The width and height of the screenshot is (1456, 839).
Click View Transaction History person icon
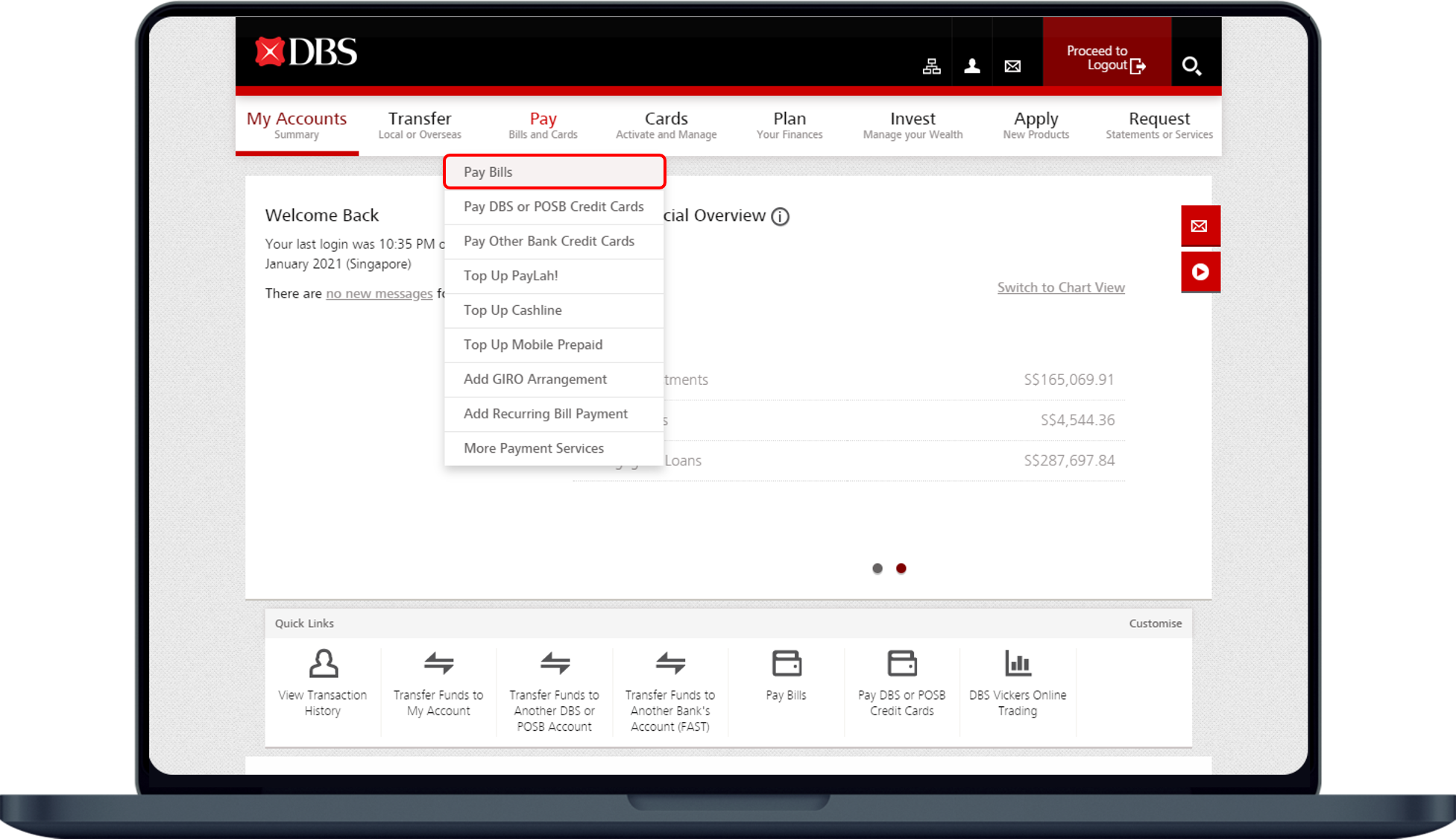(x=324, y=663)
